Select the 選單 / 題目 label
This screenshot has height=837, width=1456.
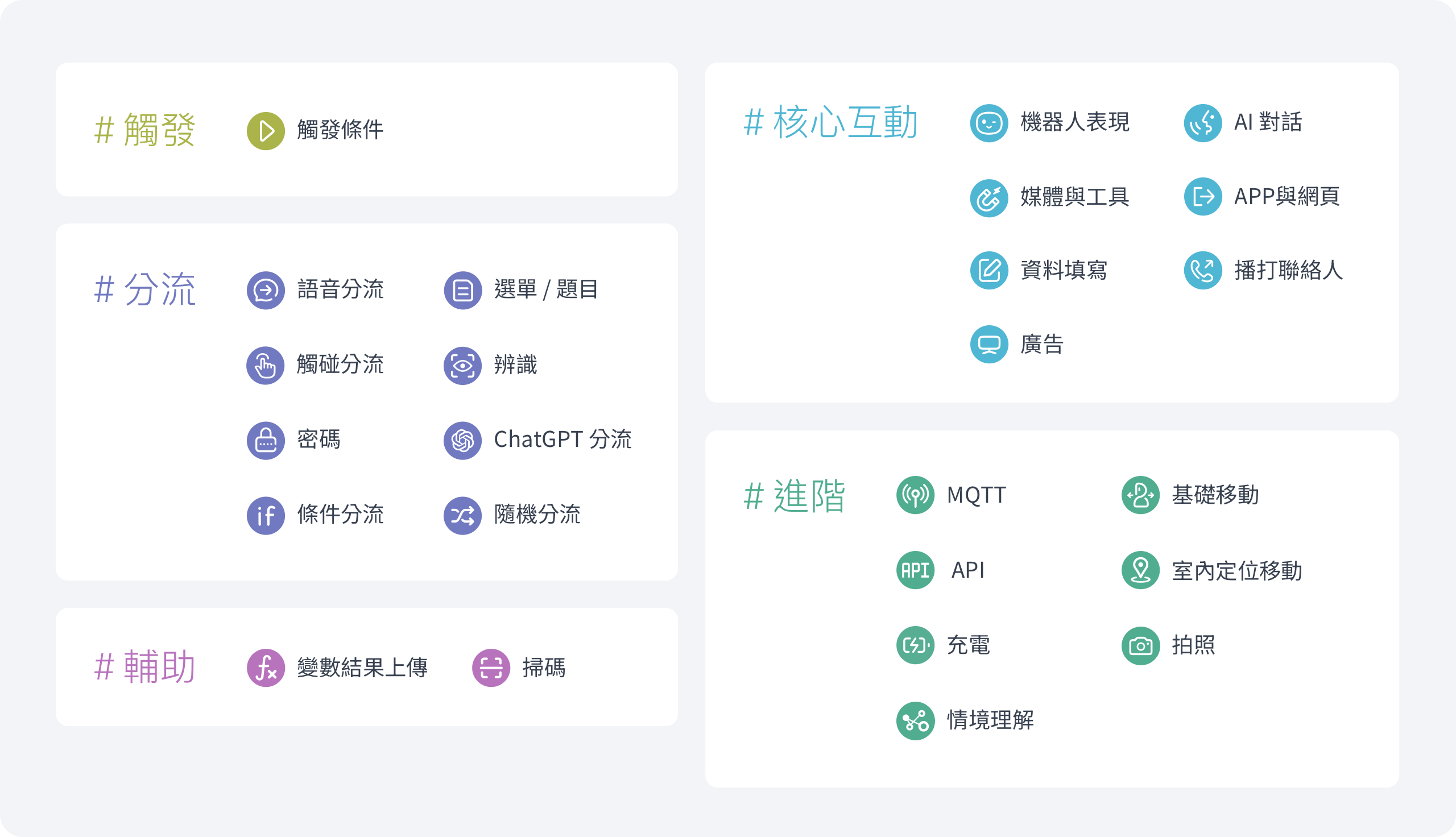[546, 290]
